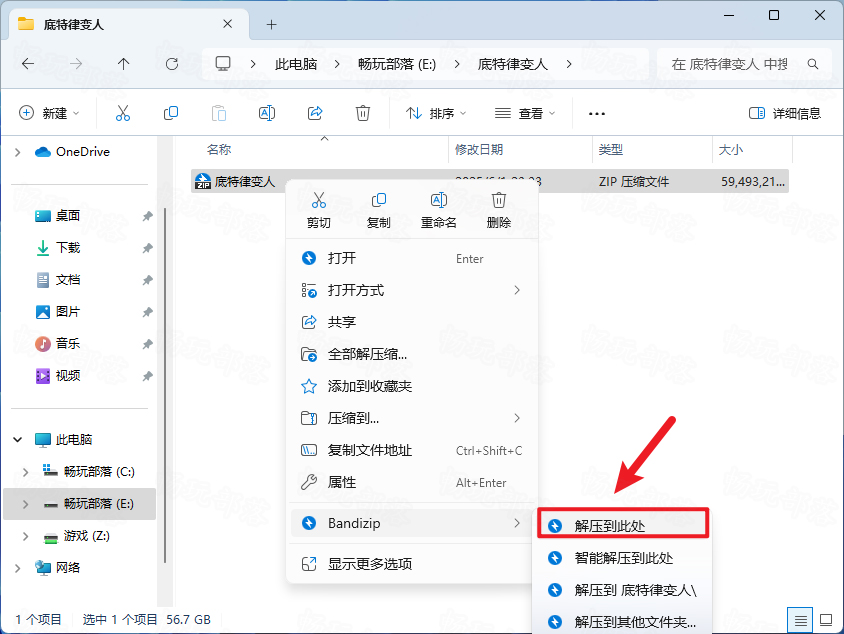844x634 pixels.
Task: Choose 智能解压到此处 in Bandizip submenu
Action: coord(623,558)
